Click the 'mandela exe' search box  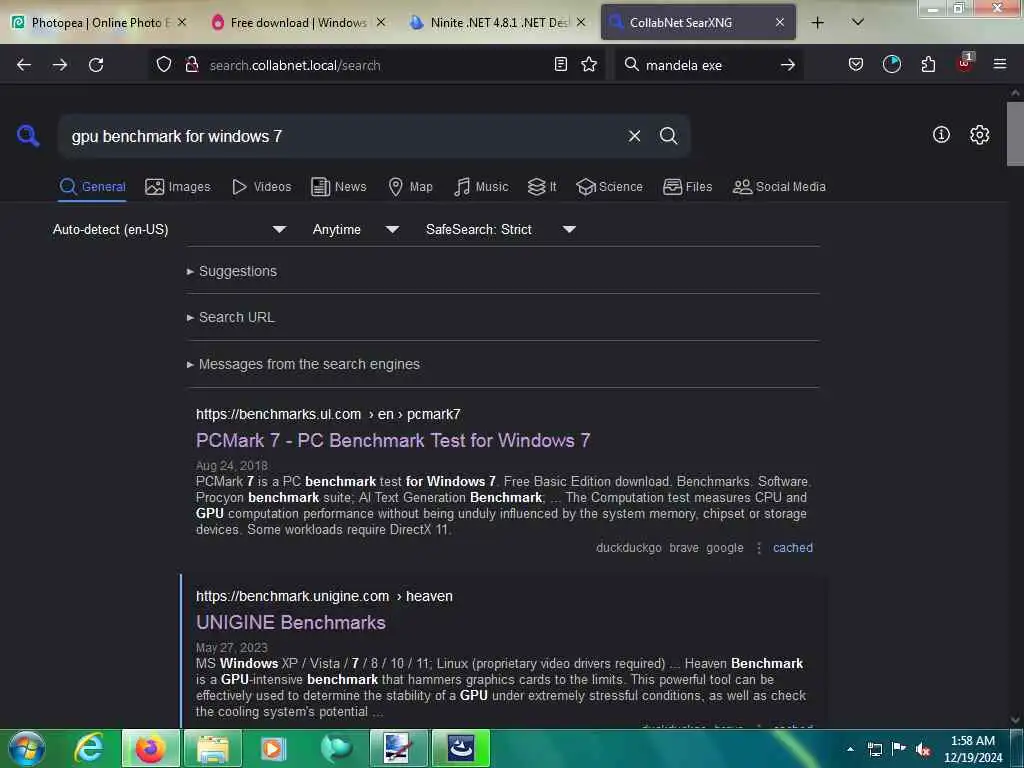[x=709, y=65]
